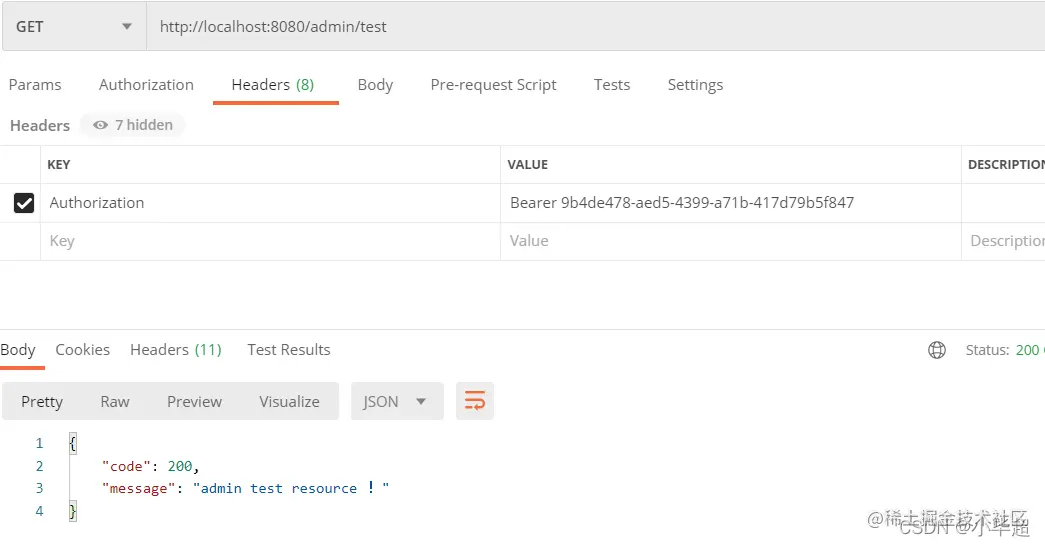Open the Pre-request Script tab
1045x546 pixels.
[x=493, y=85]
